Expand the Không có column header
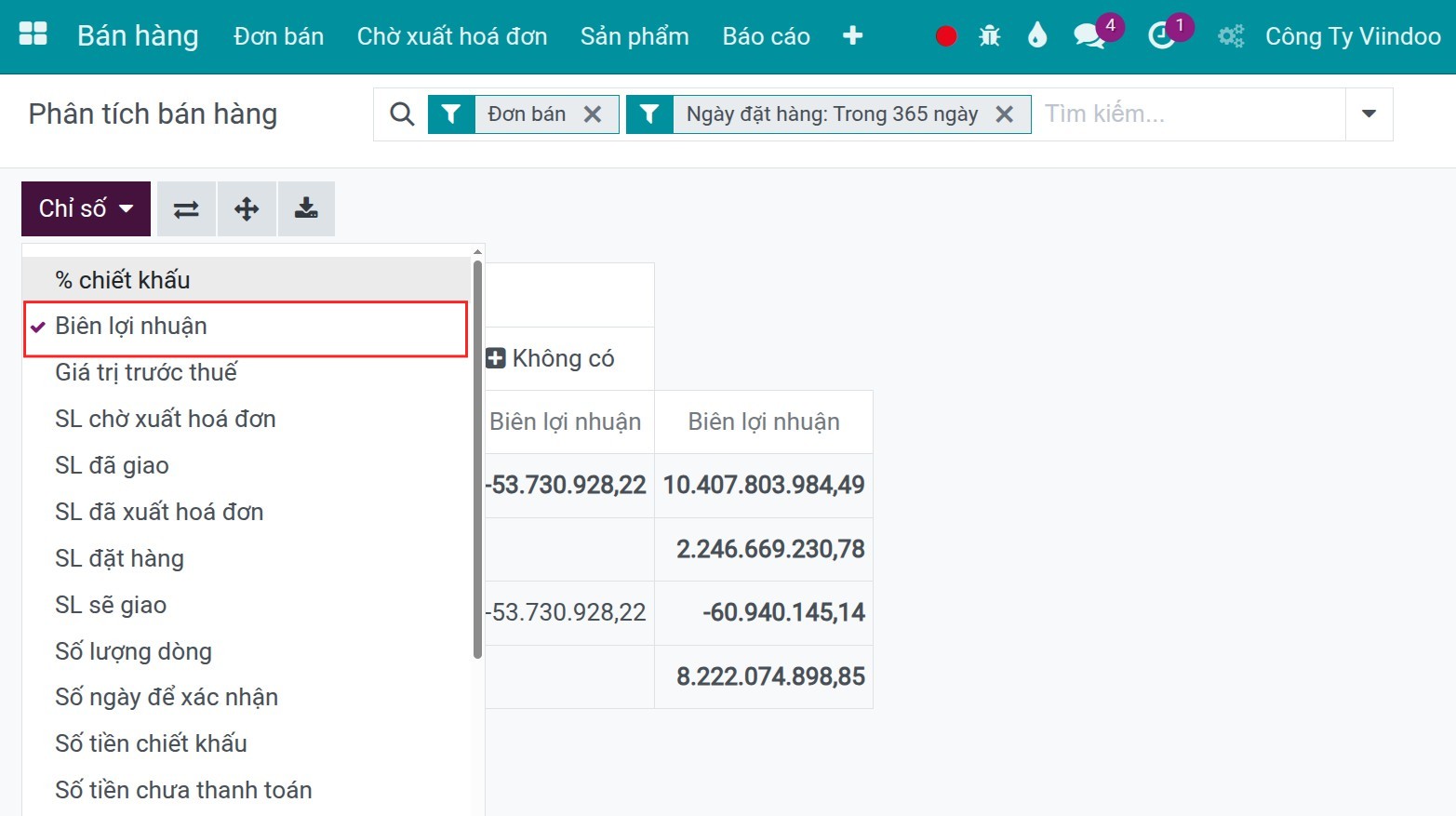Image resolution: width=1456 pixels, height=816 pixels. point(551,358)
